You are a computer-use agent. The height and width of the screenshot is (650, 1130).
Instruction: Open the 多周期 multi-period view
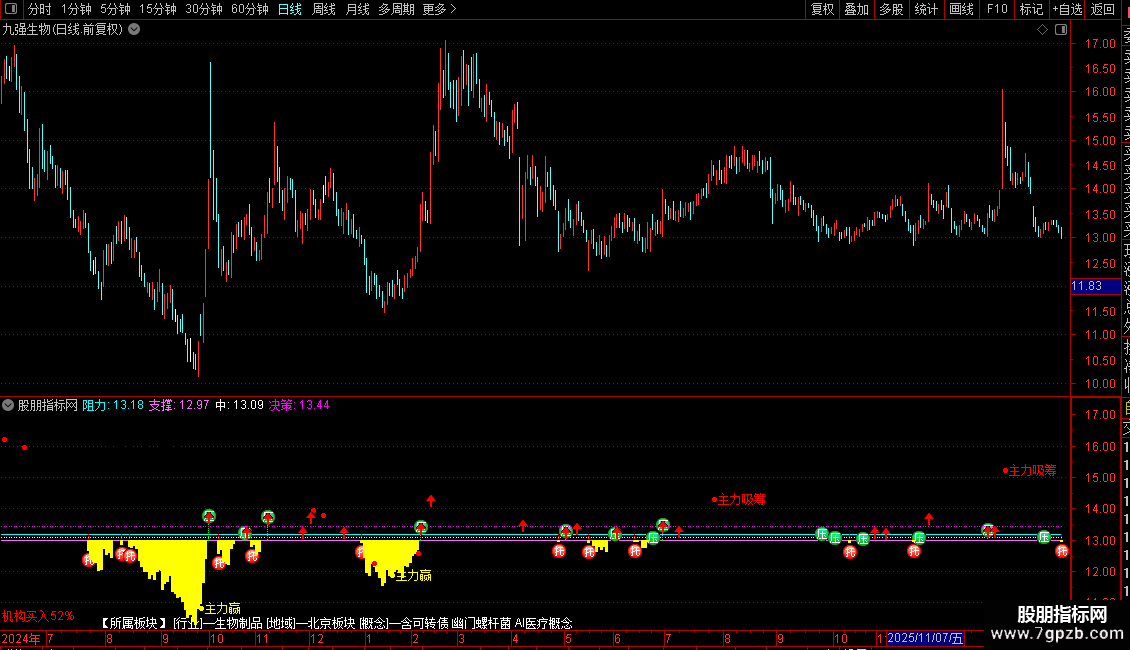coord(396,9)
